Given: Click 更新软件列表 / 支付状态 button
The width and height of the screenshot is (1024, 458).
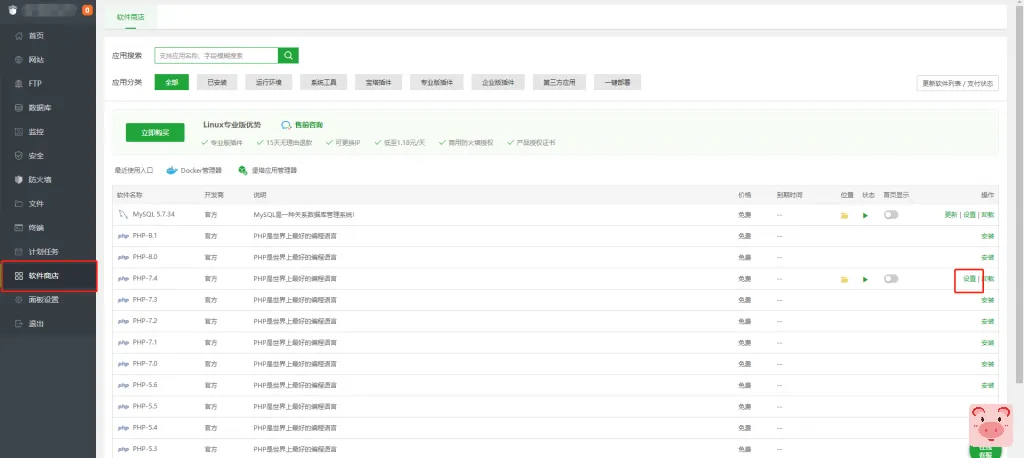Looking at the screenshot, I should [x=957, y=84].
